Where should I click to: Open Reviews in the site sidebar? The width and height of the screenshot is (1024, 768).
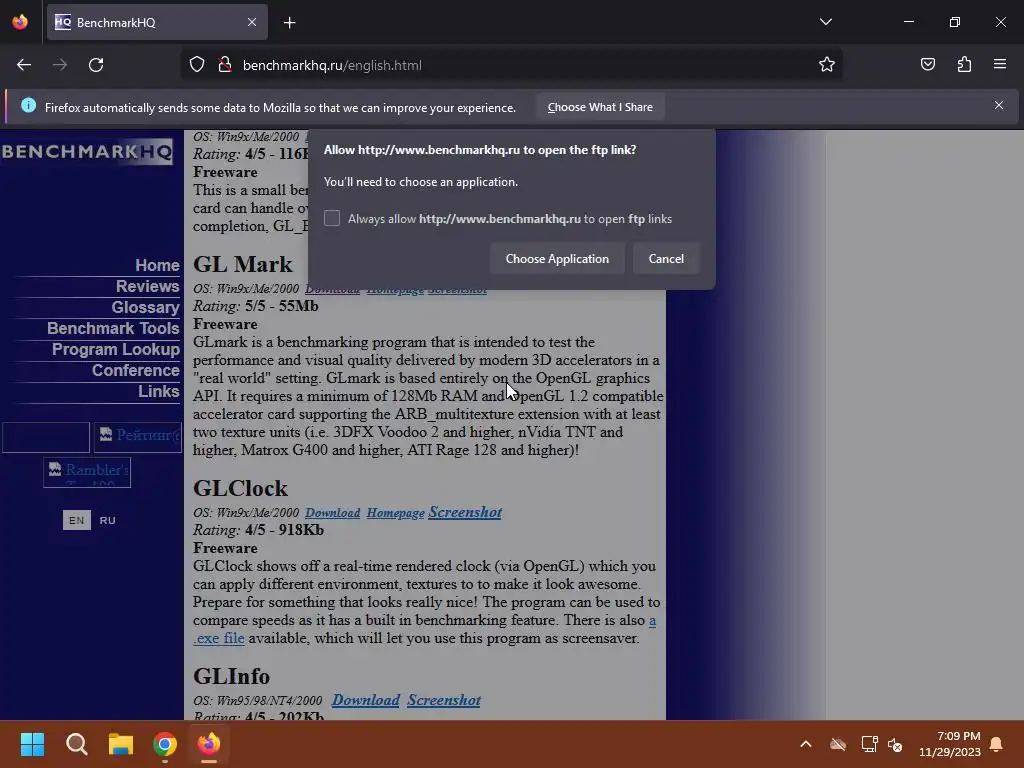point(148,286)
